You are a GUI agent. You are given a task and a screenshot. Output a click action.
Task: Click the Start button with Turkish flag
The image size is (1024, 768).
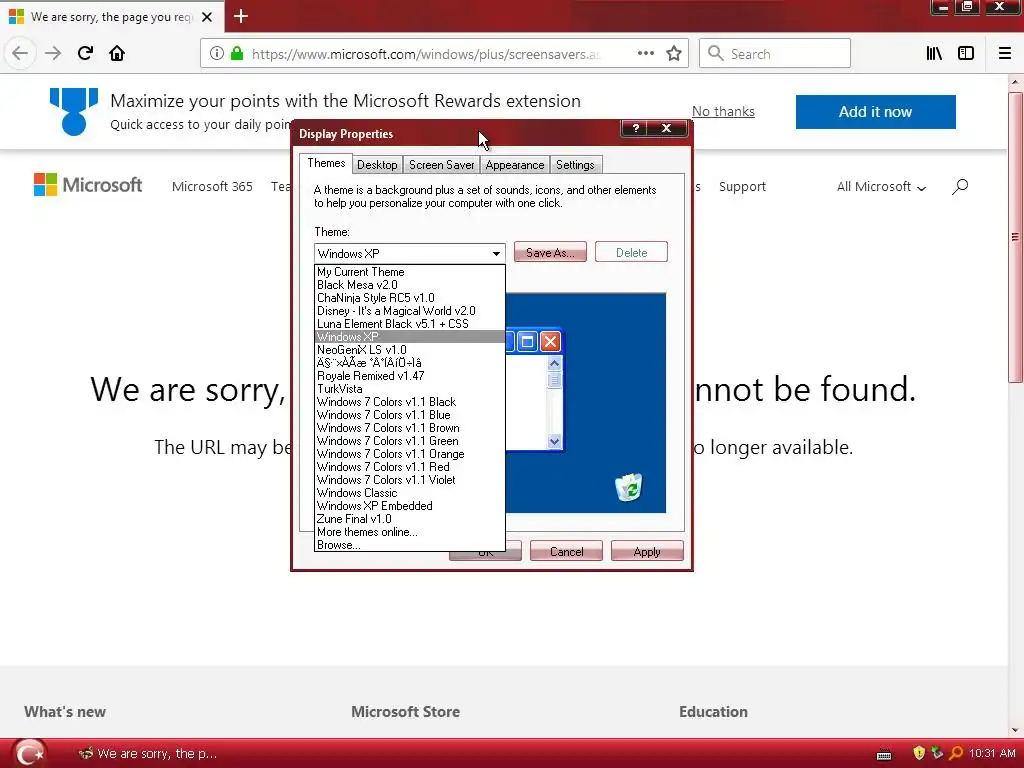(x=29, y=754)
